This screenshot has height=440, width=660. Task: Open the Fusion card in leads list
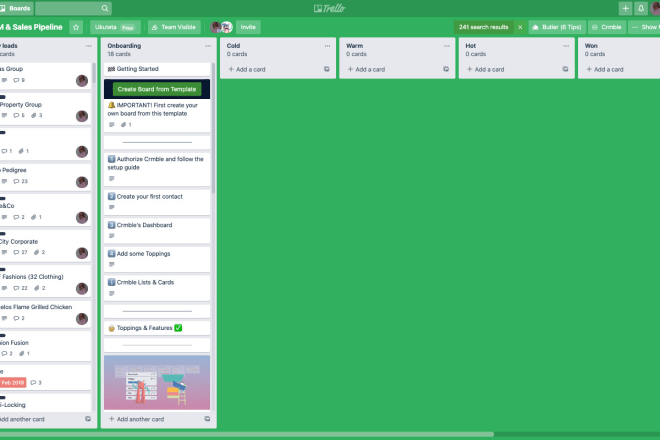click(44, 346)
